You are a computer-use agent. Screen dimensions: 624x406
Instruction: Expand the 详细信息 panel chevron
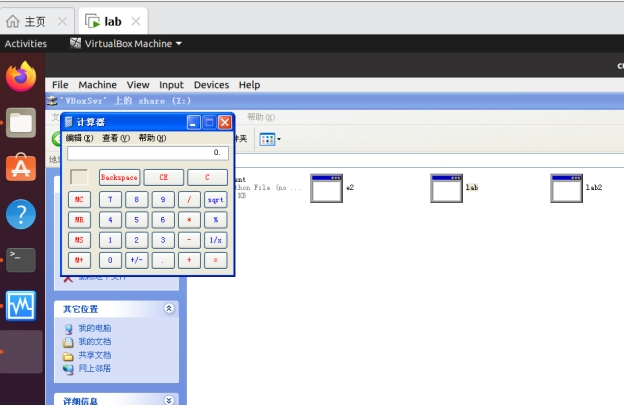coord(169,400)
